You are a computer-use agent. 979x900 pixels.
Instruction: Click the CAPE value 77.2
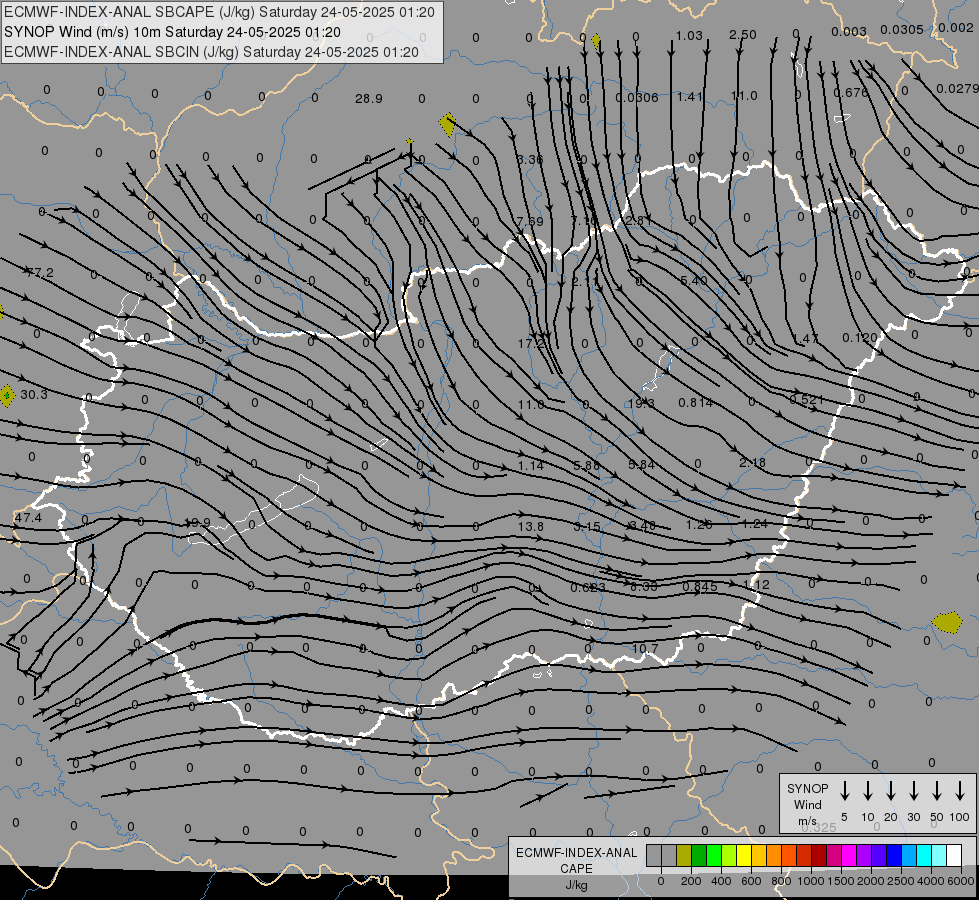click(39, 272)
